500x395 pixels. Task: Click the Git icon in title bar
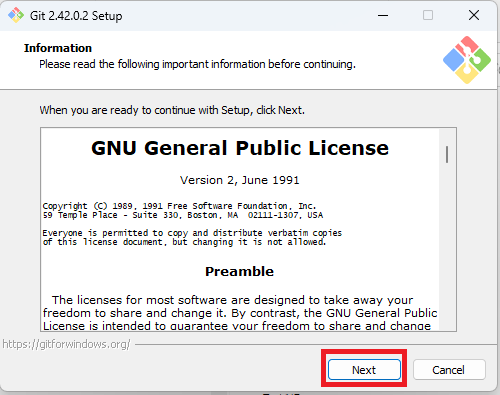pos(16,15)
